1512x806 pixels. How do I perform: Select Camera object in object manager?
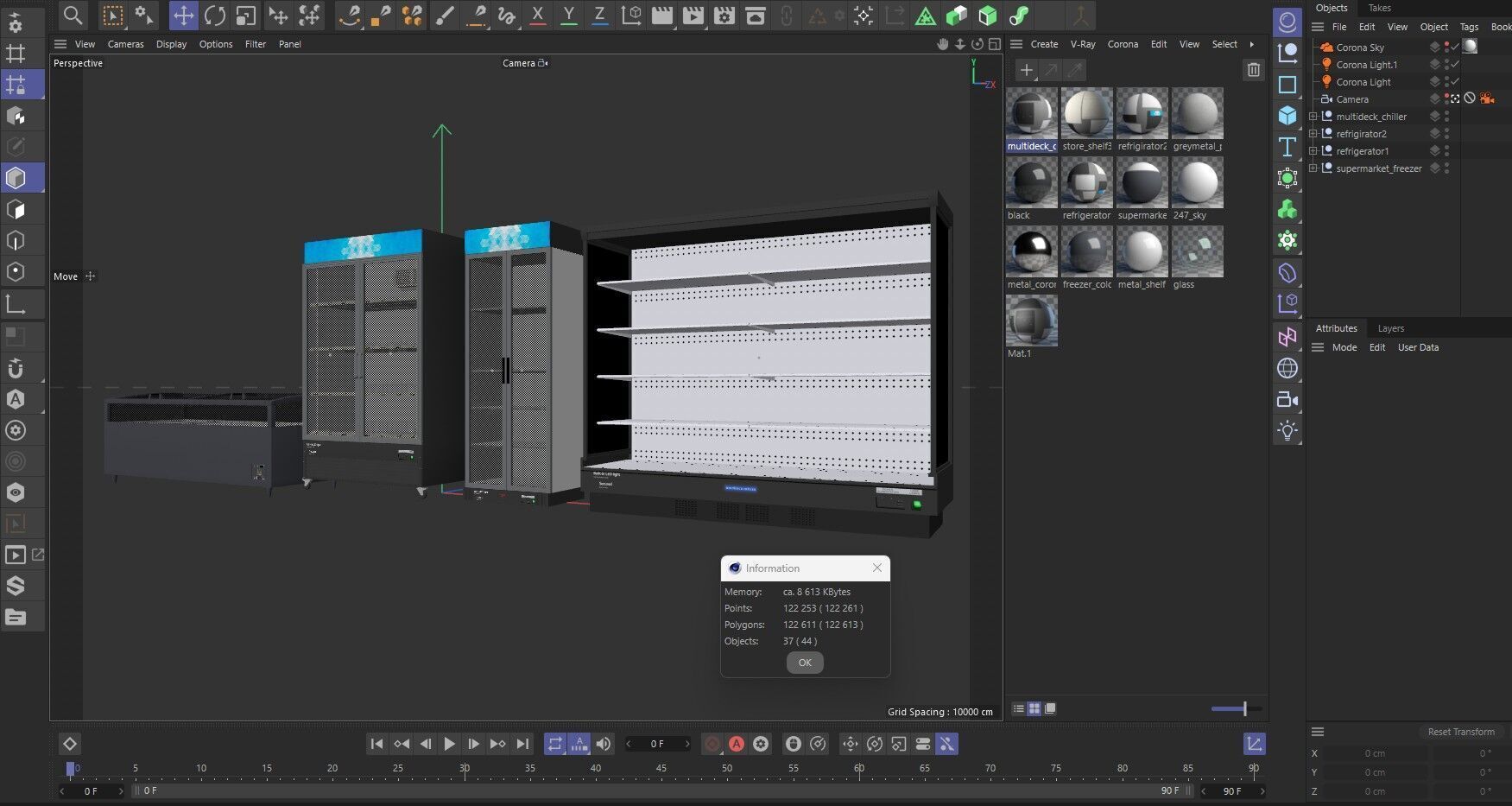(x=1352, y=99)
